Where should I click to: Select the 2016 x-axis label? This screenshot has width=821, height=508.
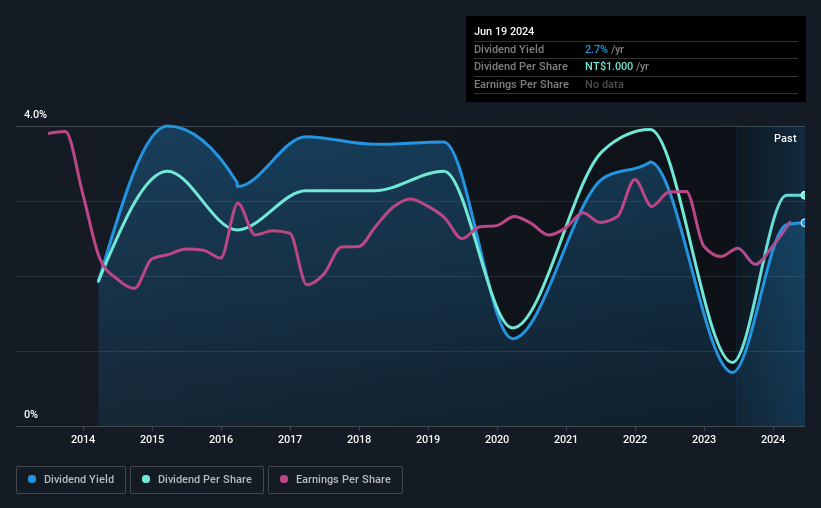221,439
